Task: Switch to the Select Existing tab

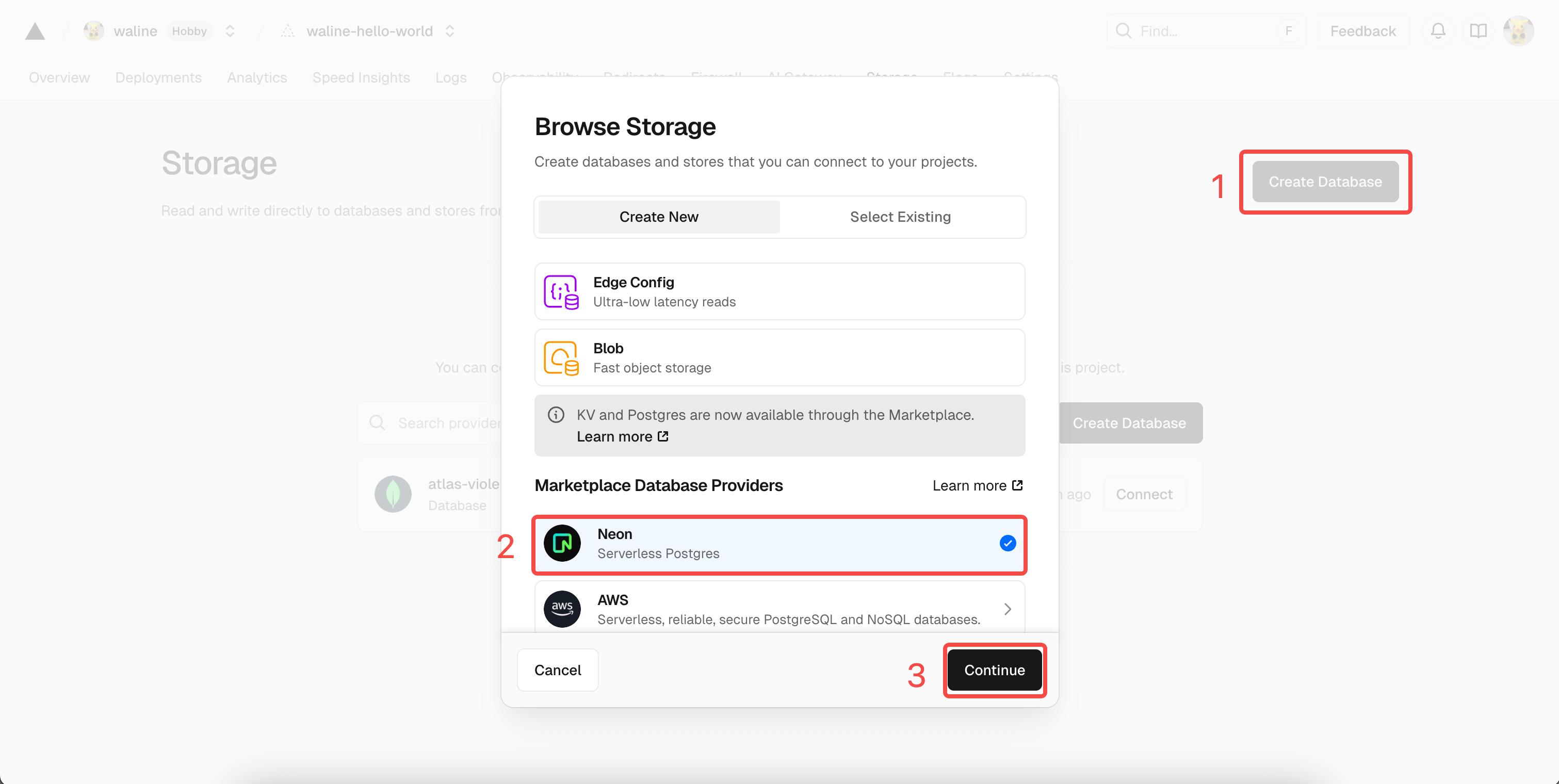Action: [x=900, y=217]
